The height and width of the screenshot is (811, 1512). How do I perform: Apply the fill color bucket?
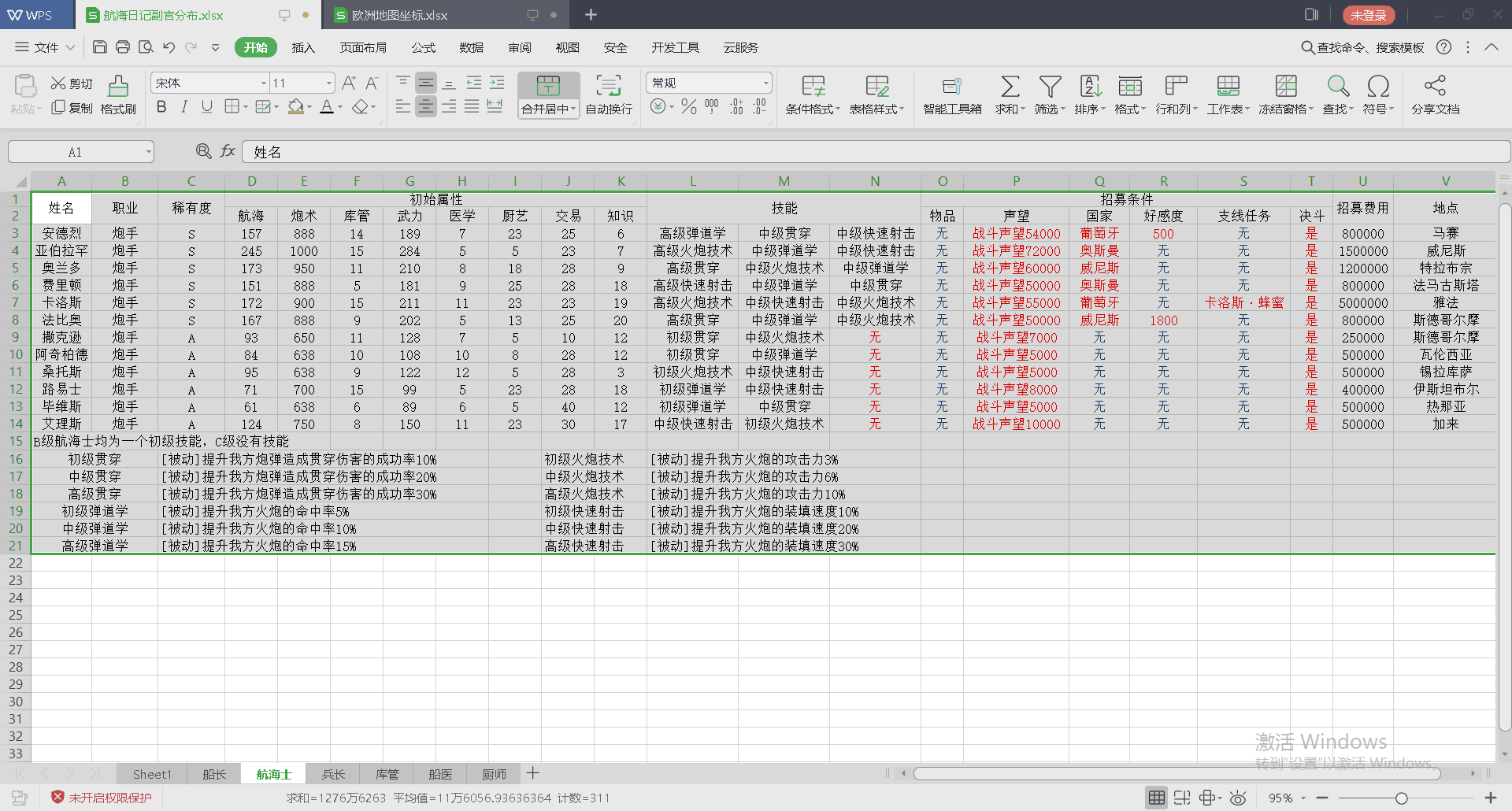296,106
